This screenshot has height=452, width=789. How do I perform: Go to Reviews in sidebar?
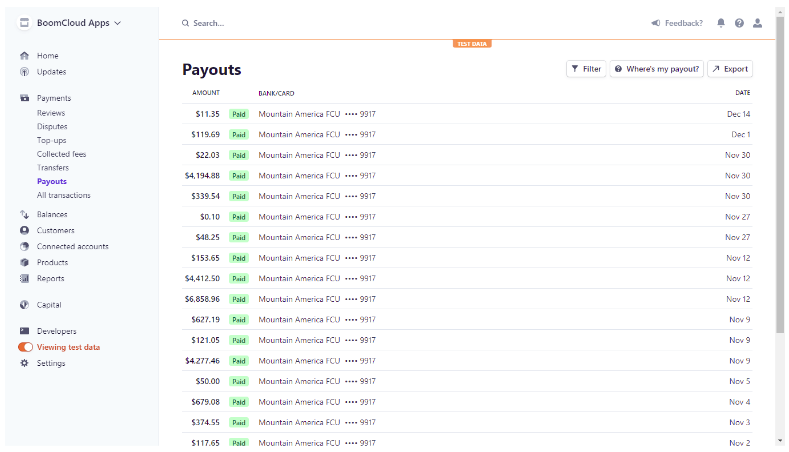coord(51,113)
